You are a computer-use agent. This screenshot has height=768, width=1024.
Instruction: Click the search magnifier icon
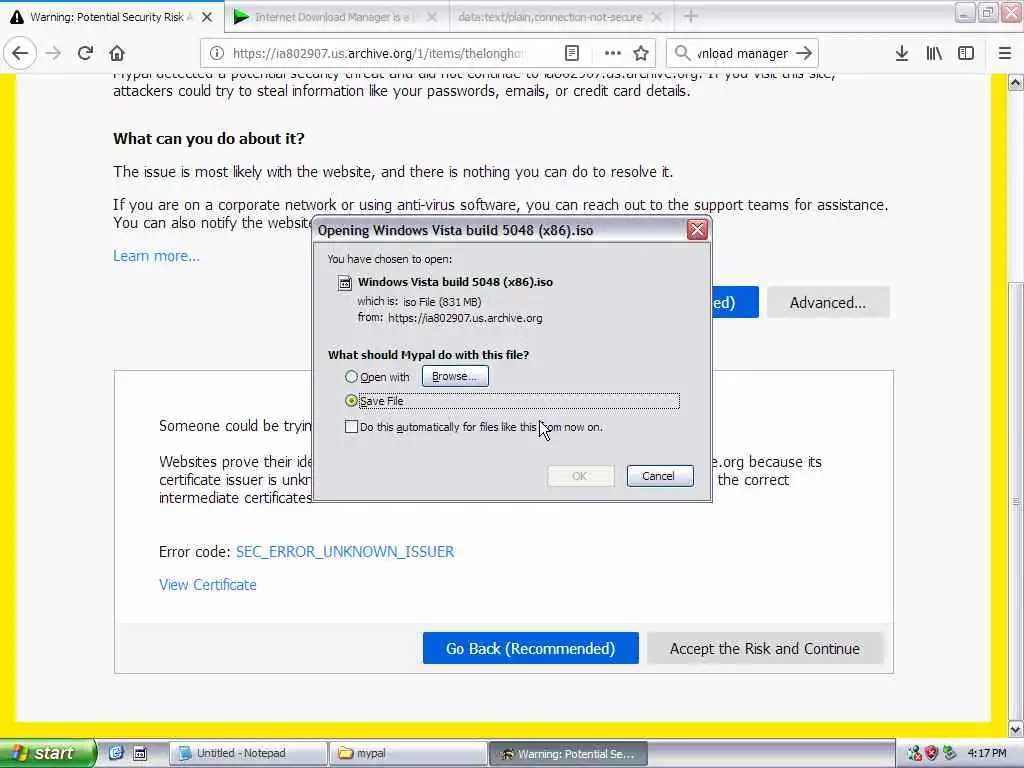coord(682,53)
